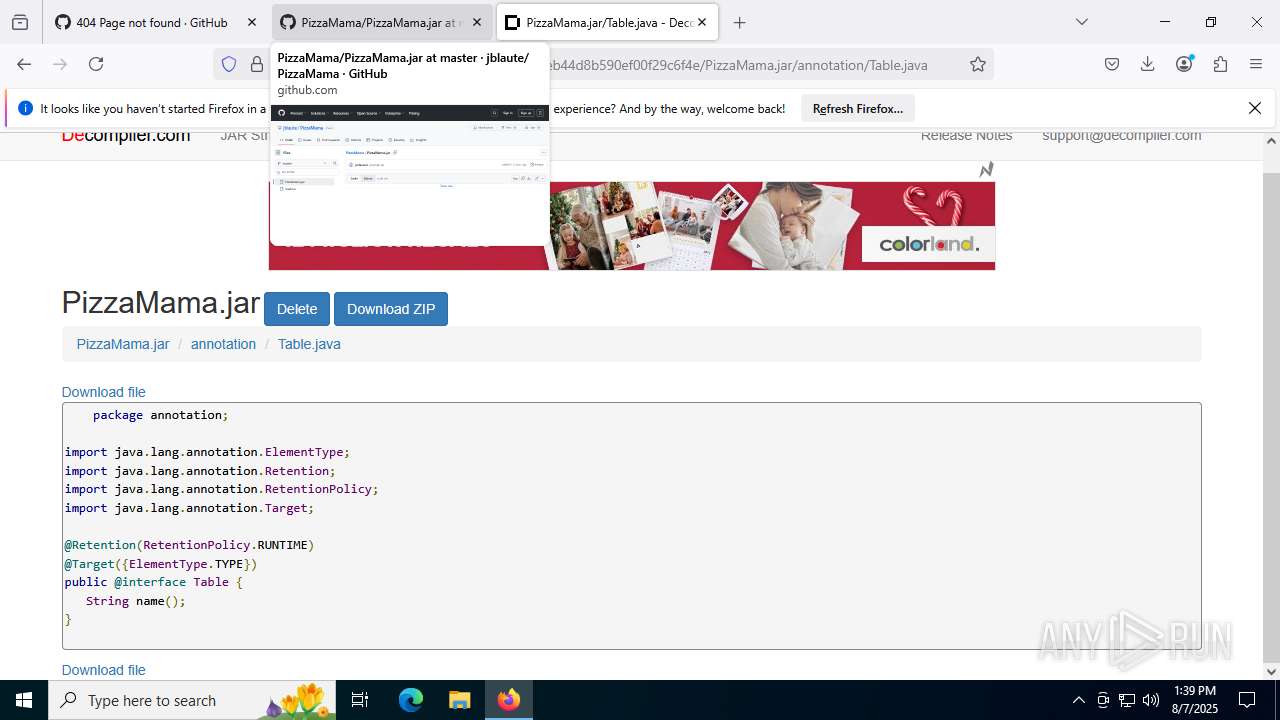The width and height of the screenshot is (1280, 720).
Task: Click the PizzaMama tab preview thumbnail
Action: pos(409,176)
